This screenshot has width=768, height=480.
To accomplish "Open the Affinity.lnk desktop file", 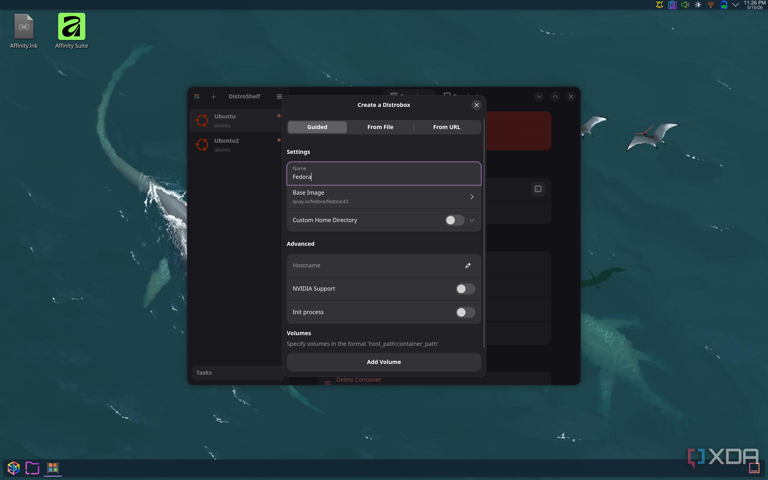I will pyautogui.click(x=24, y=31).
